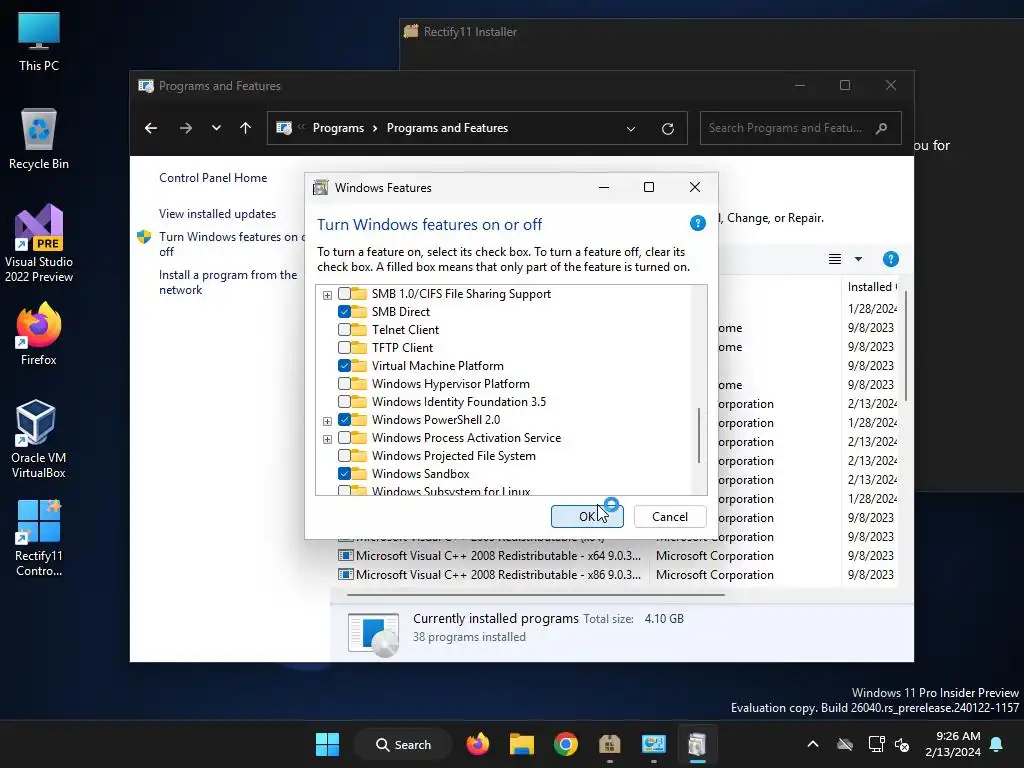Open View installed updates link
1024x768 pixels.
(217, 214)
